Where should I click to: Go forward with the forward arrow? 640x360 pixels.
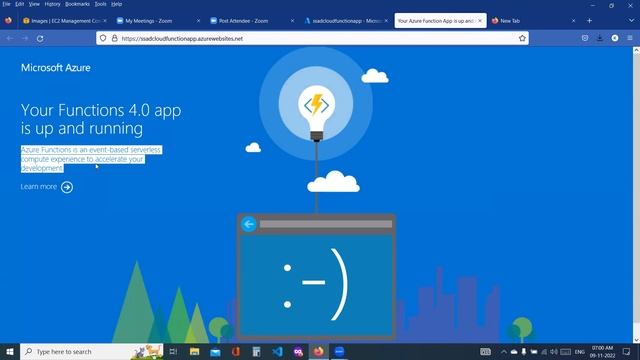[25, 38]
